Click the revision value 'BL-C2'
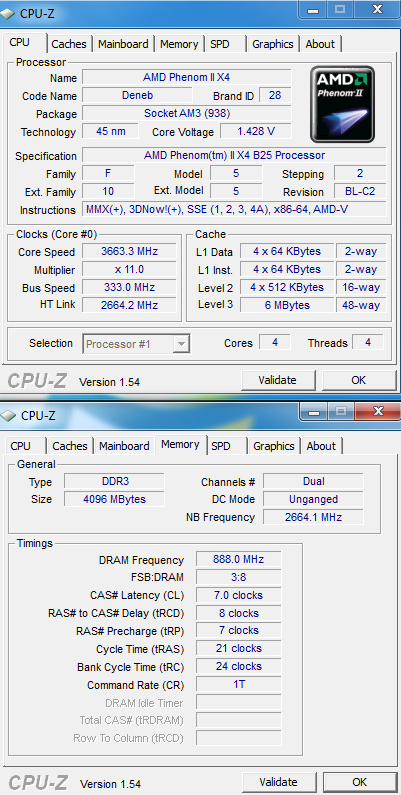The image size is (401, 795). 360,192
